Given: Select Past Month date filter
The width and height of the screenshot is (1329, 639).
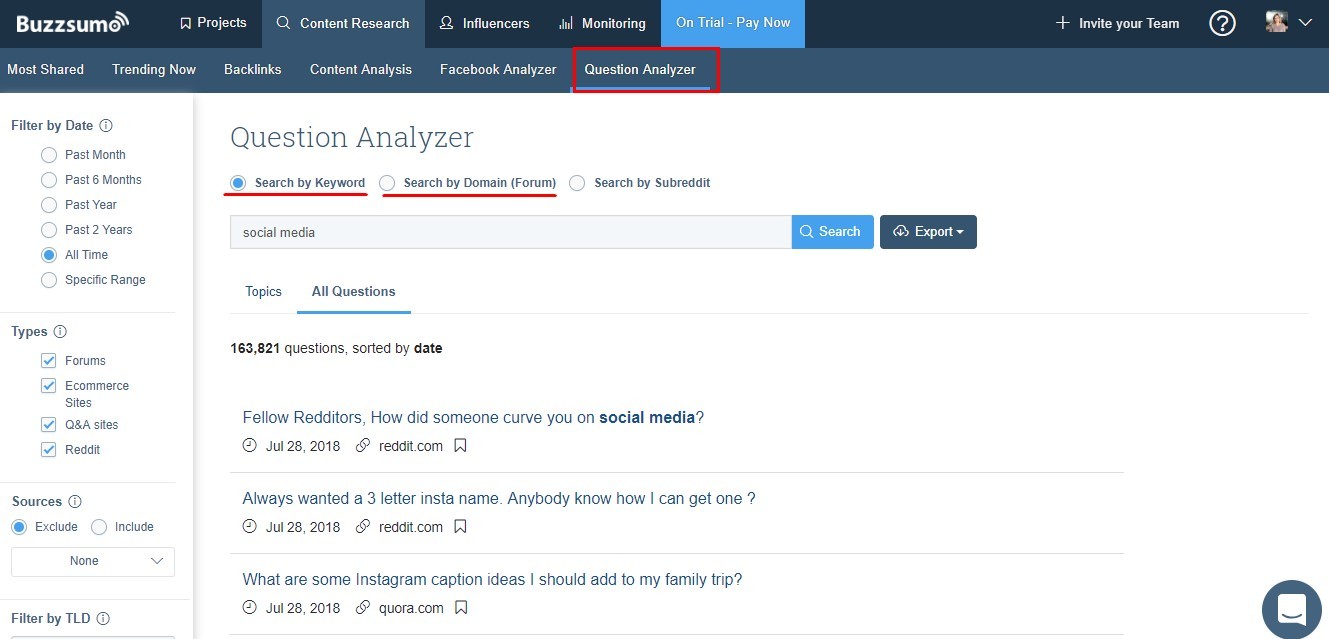Looking at the screenshot, I should (48, 155).
